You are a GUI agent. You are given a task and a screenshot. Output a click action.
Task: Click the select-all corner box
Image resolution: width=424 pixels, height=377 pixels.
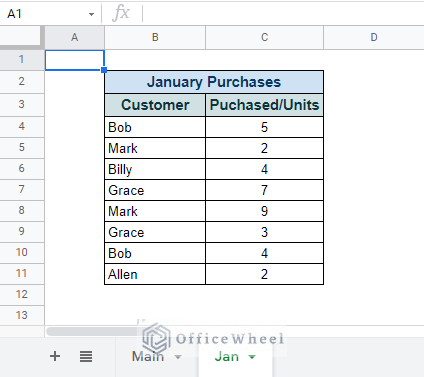pyautogui.click(x=21, y=36)
